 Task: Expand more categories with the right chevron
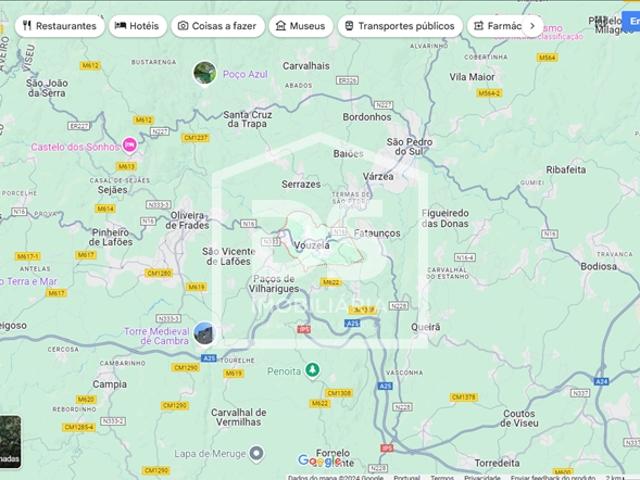[x=533, y=26]
